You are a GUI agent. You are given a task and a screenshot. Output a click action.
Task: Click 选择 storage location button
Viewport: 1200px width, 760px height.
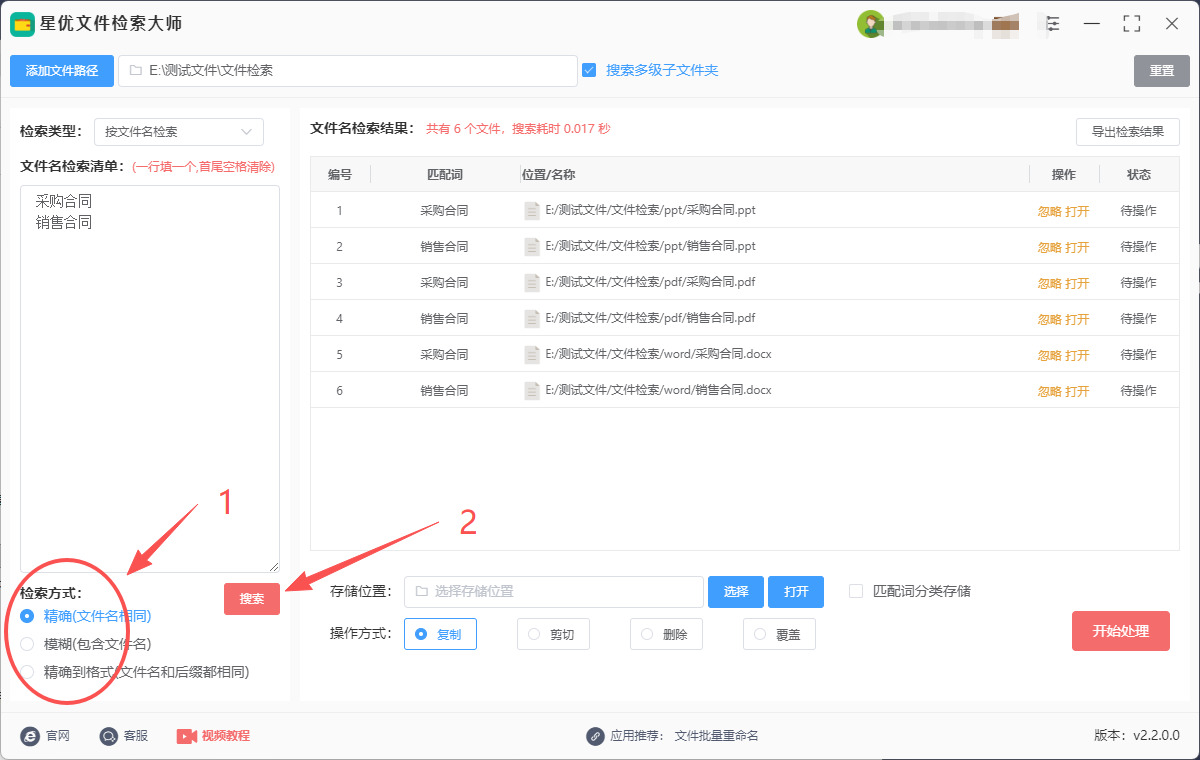click(736, 592)
